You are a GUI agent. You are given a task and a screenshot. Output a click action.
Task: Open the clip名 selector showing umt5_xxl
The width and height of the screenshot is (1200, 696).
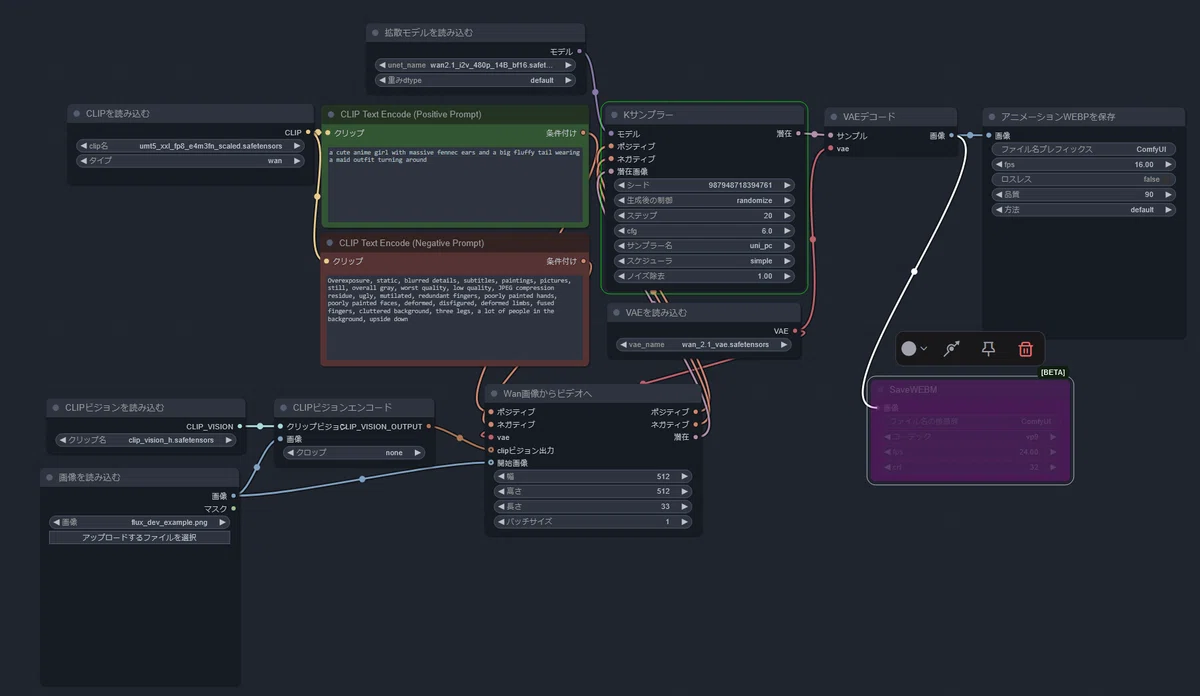(x=190, y=145)
